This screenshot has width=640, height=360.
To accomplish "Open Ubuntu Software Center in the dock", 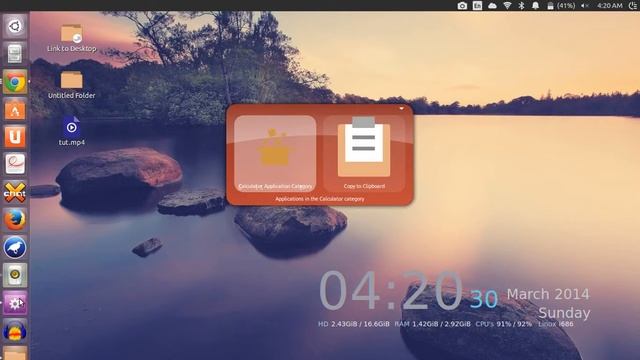I will pos(15,110).
